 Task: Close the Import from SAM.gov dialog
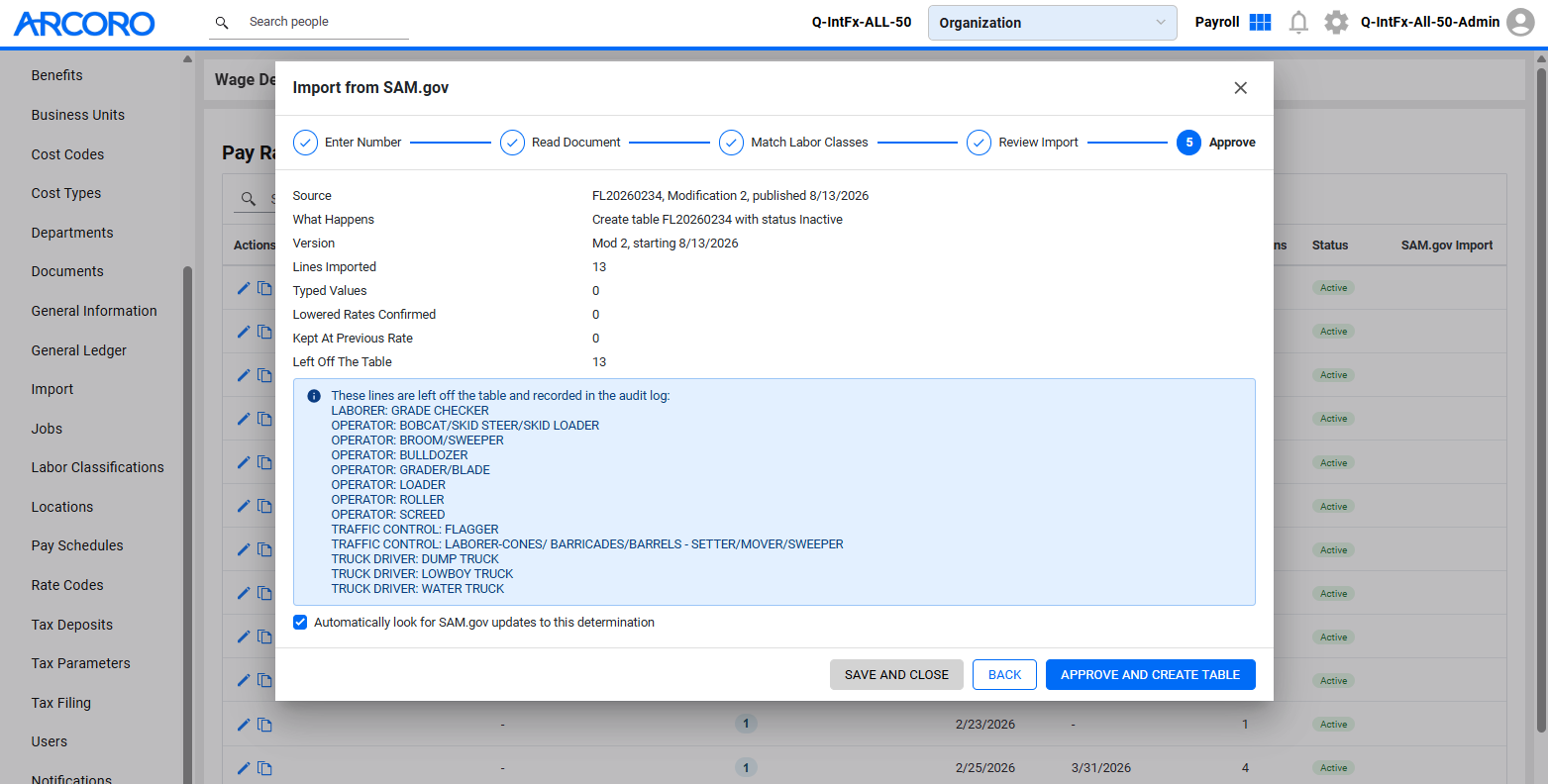pos(1240,88)
